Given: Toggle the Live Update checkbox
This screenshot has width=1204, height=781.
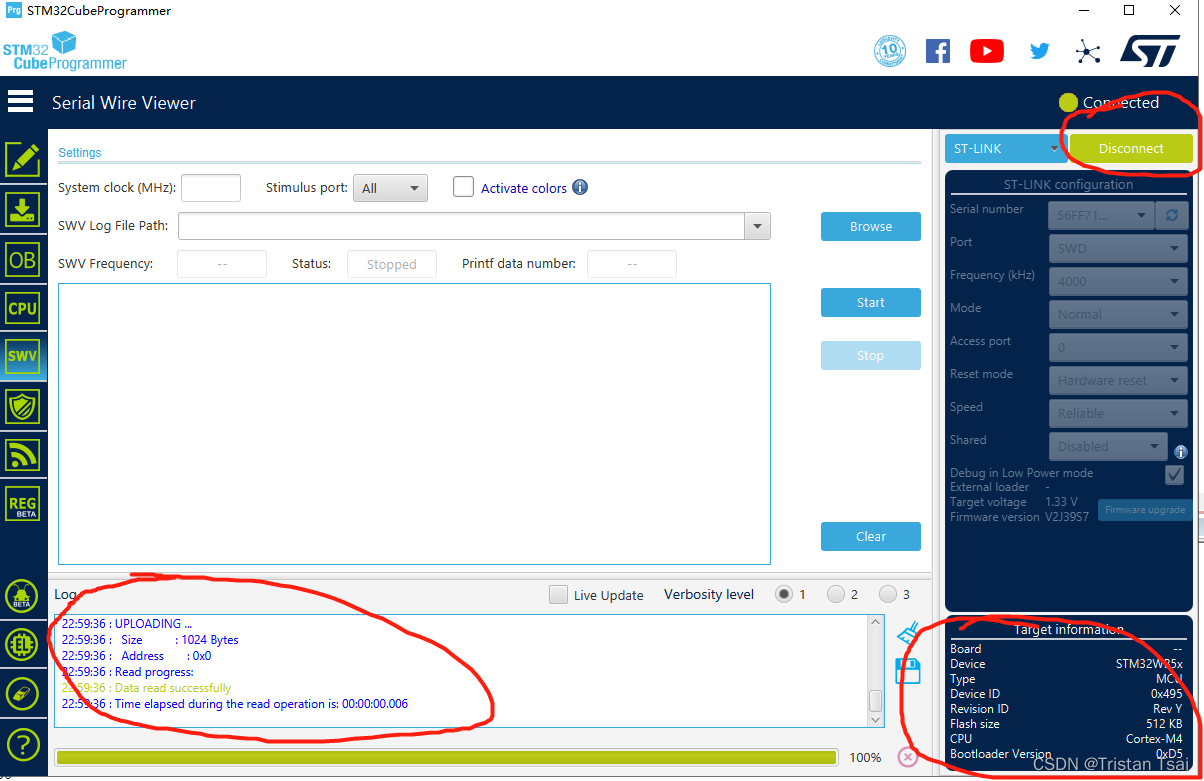Looking at the screenshot, I should click(x=558, y=595).
